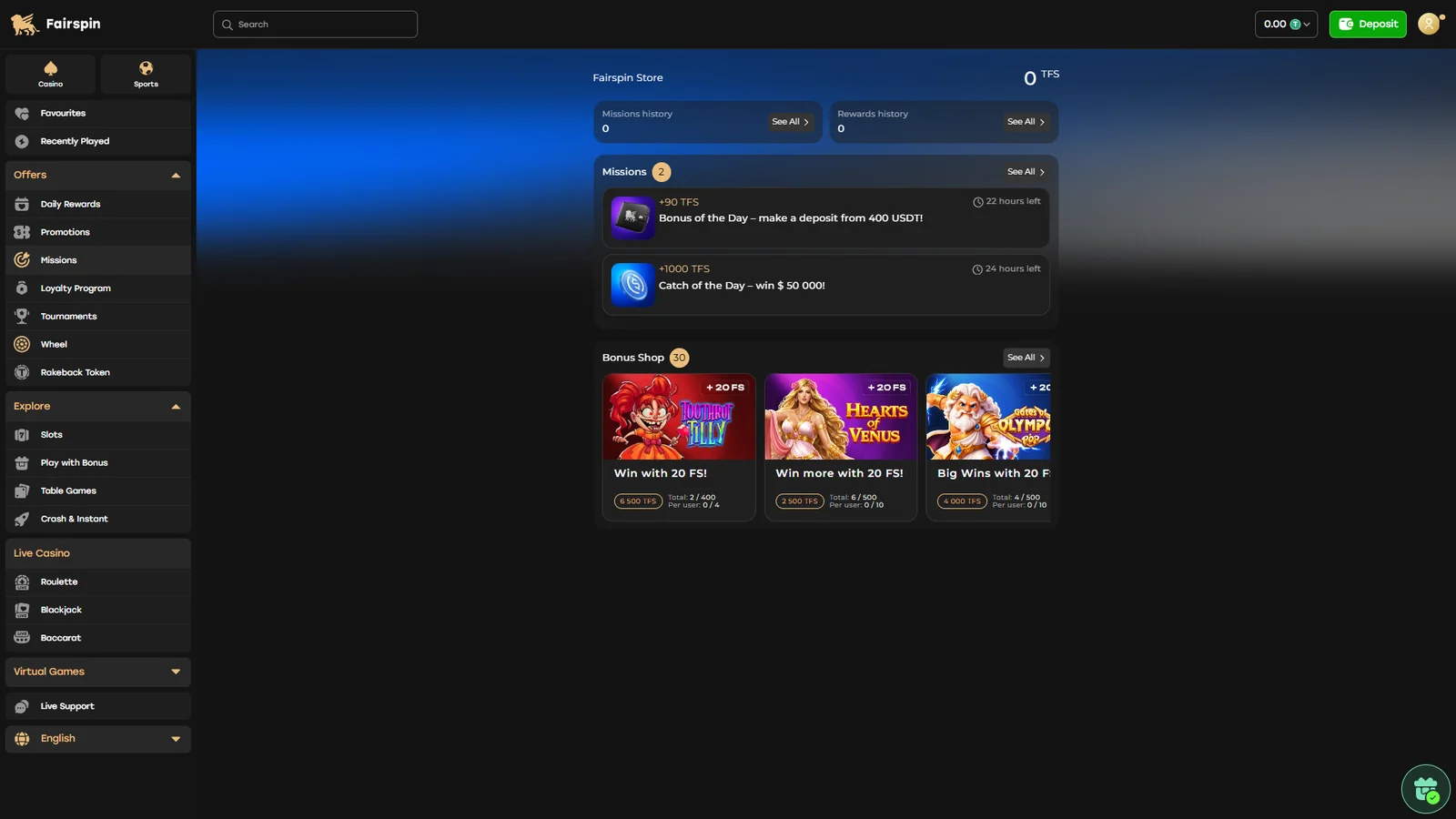
Task: Open the Tournaments menu label
Action: tap(68, 317)
